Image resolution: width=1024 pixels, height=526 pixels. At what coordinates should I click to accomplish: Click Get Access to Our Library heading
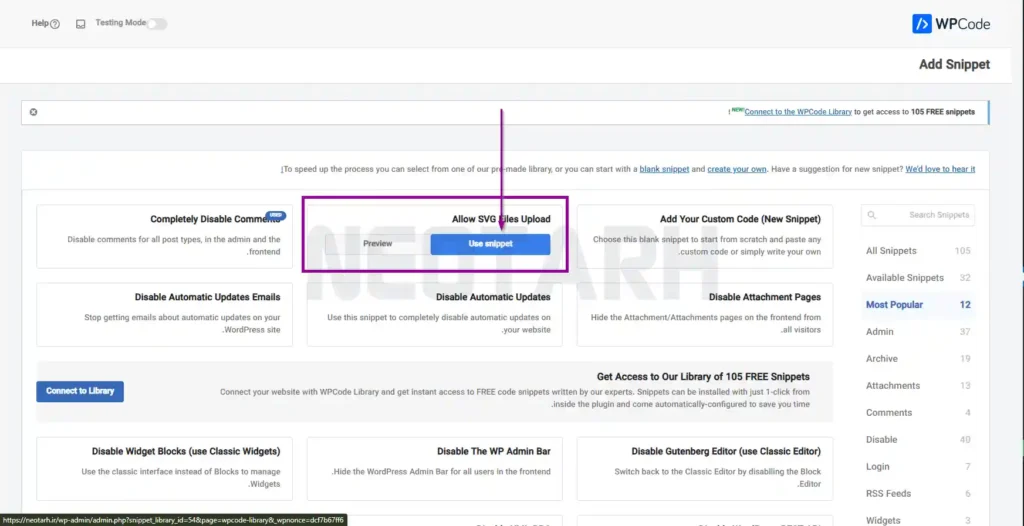(703, 377)
